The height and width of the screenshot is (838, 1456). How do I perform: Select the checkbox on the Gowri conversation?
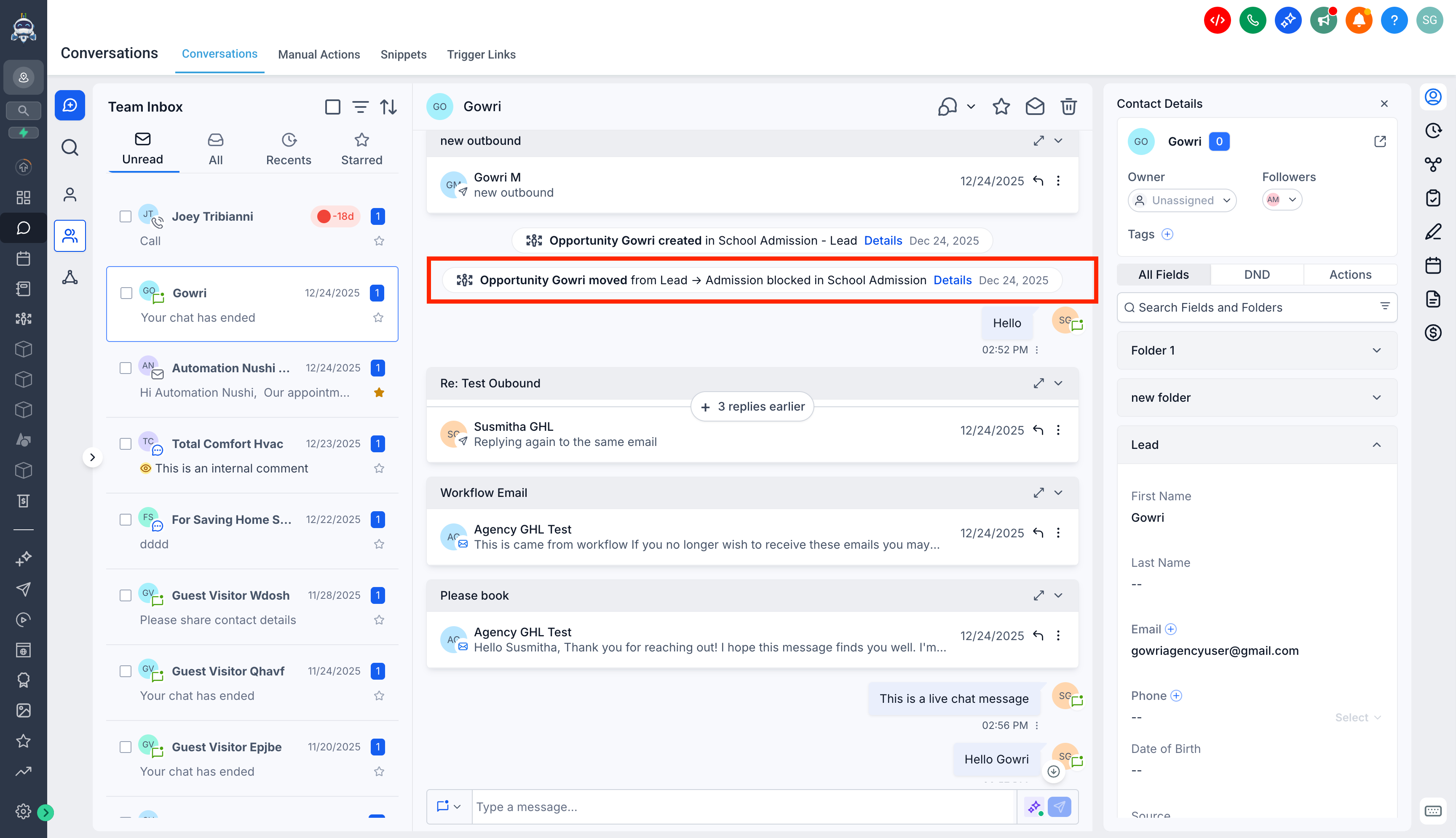coord(126,293)
